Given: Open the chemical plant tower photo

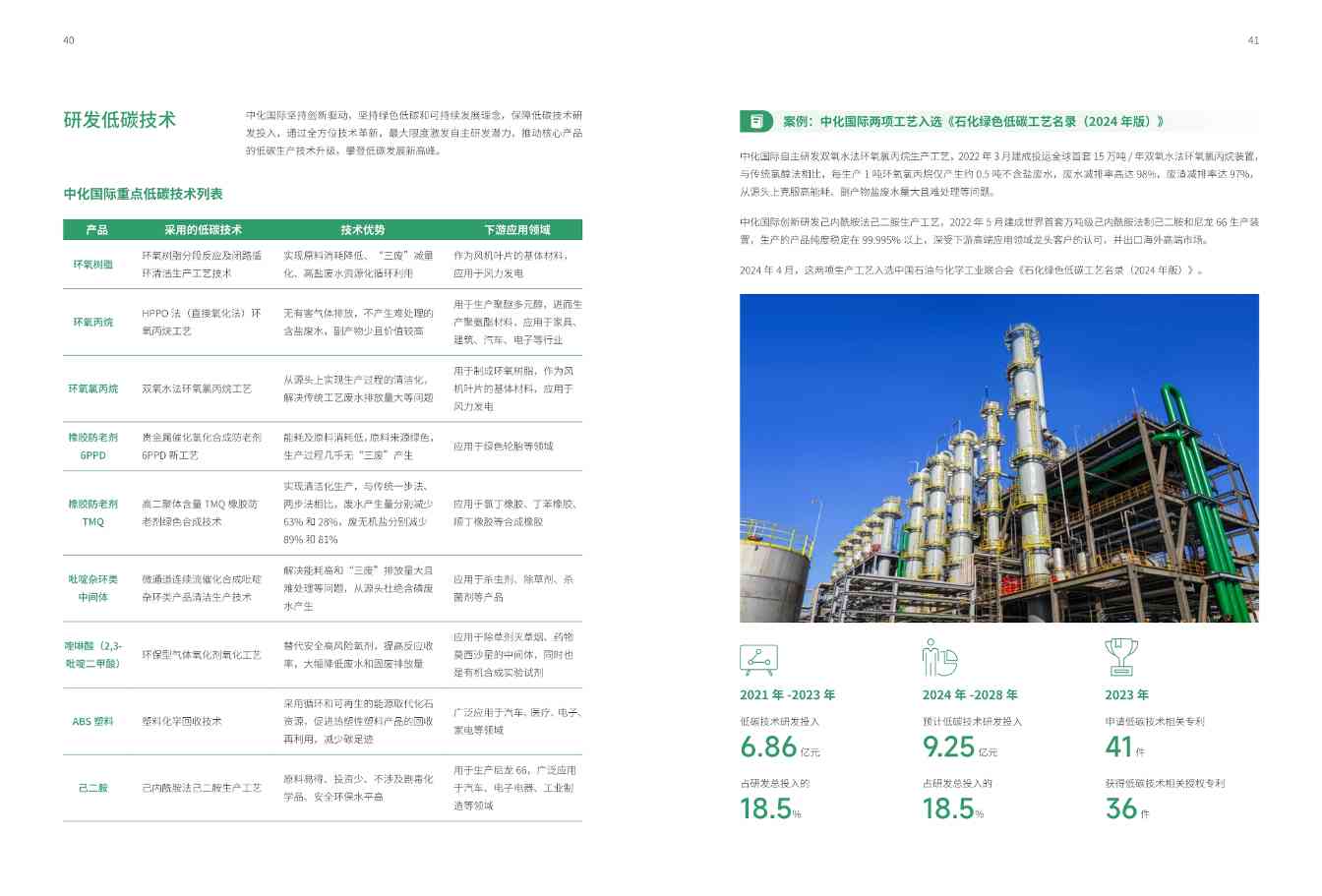Looking at the screenshot, I should [x=999, y=457].
